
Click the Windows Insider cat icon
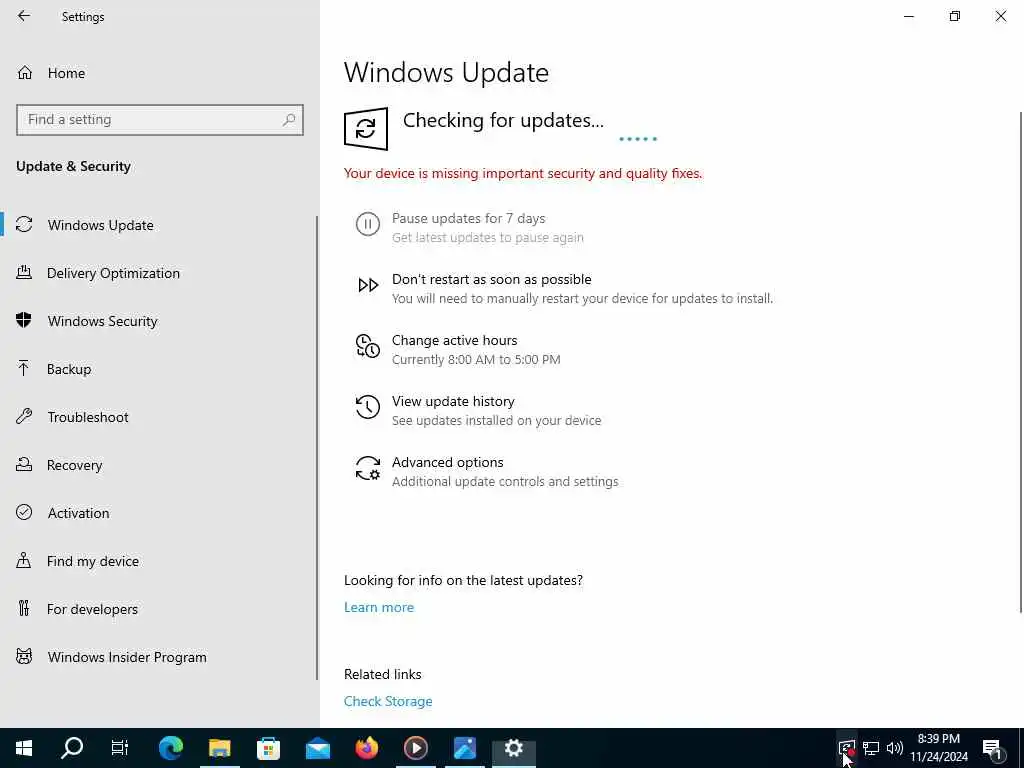tap(24, 656)
